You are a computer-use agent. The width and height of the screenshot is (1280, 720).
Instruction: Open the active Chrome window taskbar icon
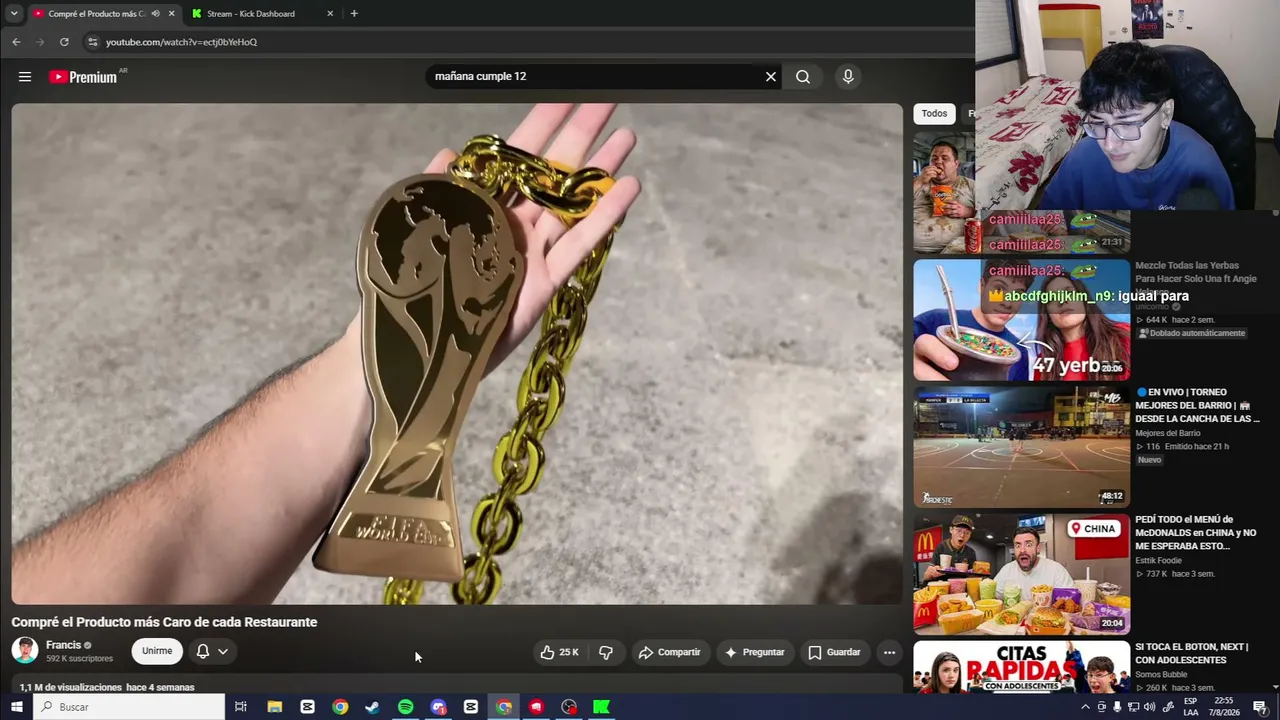(504, 707)
